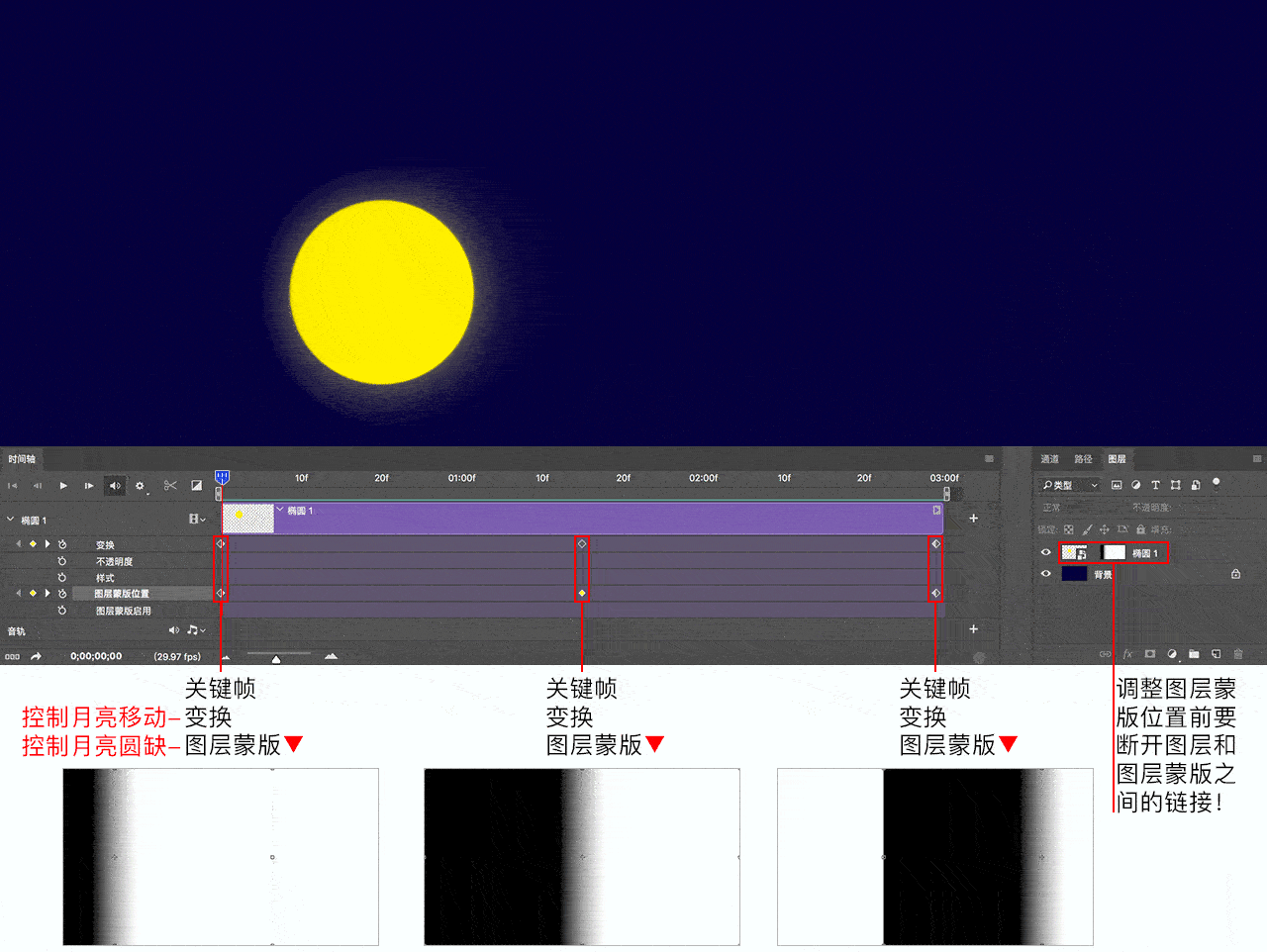Toggle visibility of the 背景 layer
The height and width of the screenshot is (952, 1267).
(x=1045, y=573)
